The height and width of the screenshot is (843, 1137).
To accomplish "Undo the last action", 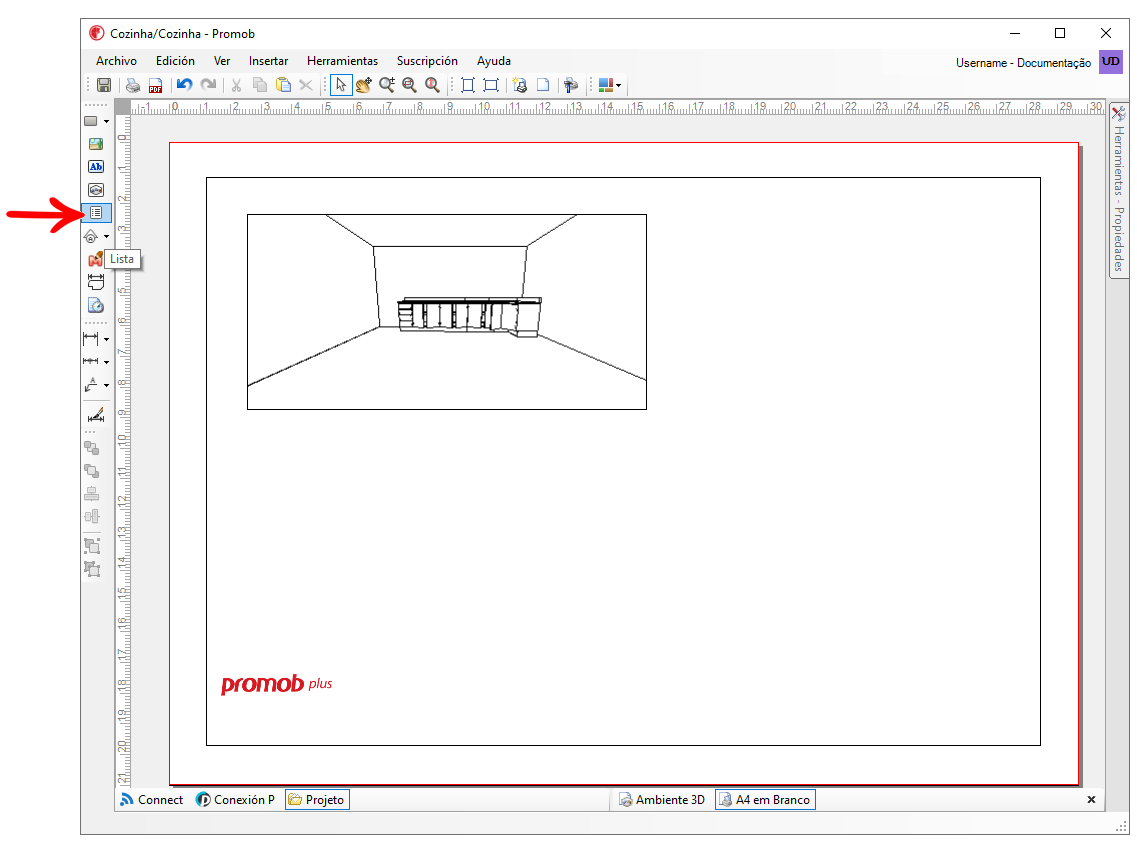I will 184,85.
